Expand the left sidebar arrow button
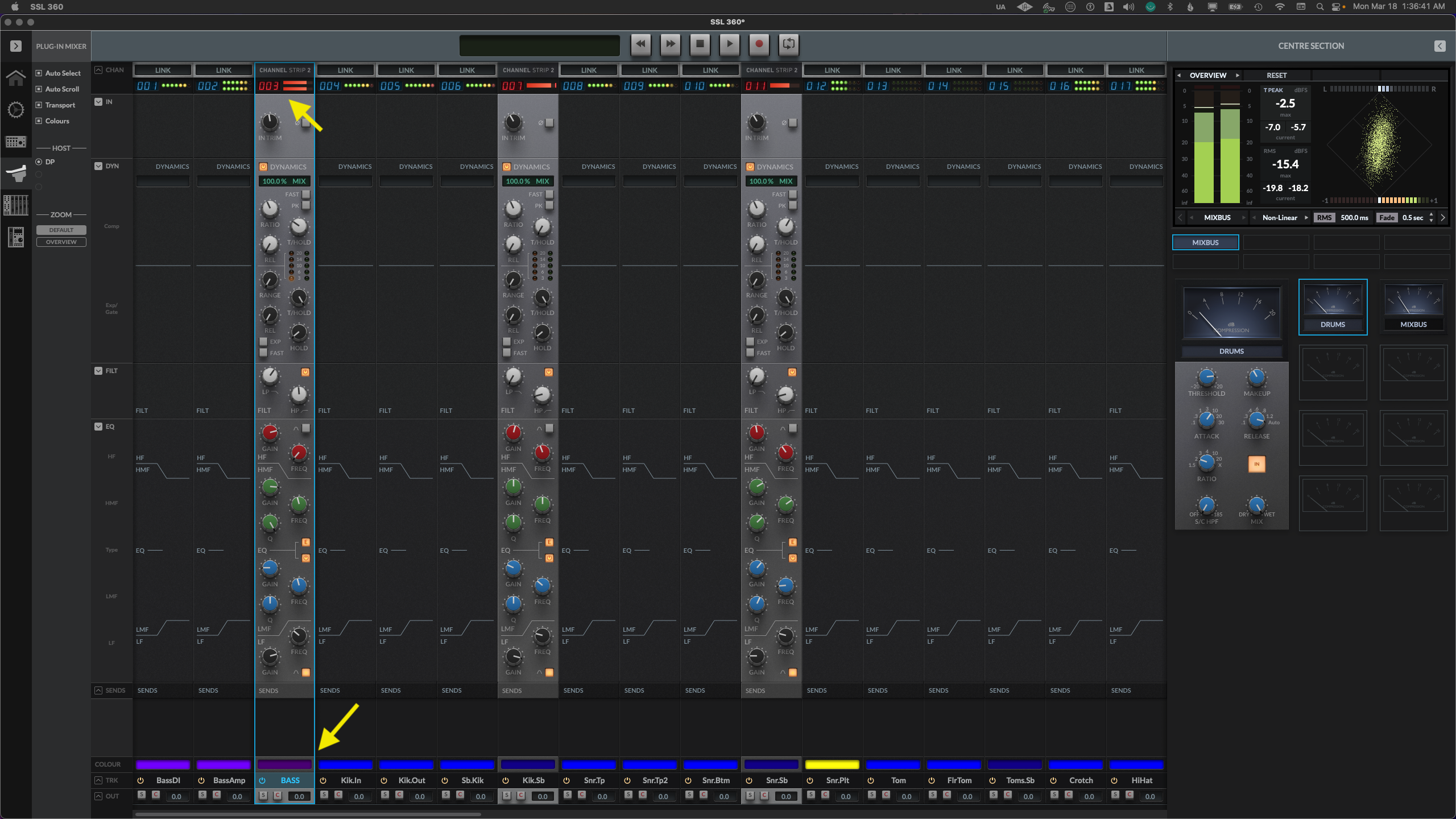Image resolution: width=1456 pixels, height=819 pixels. [x=16, y=46]
